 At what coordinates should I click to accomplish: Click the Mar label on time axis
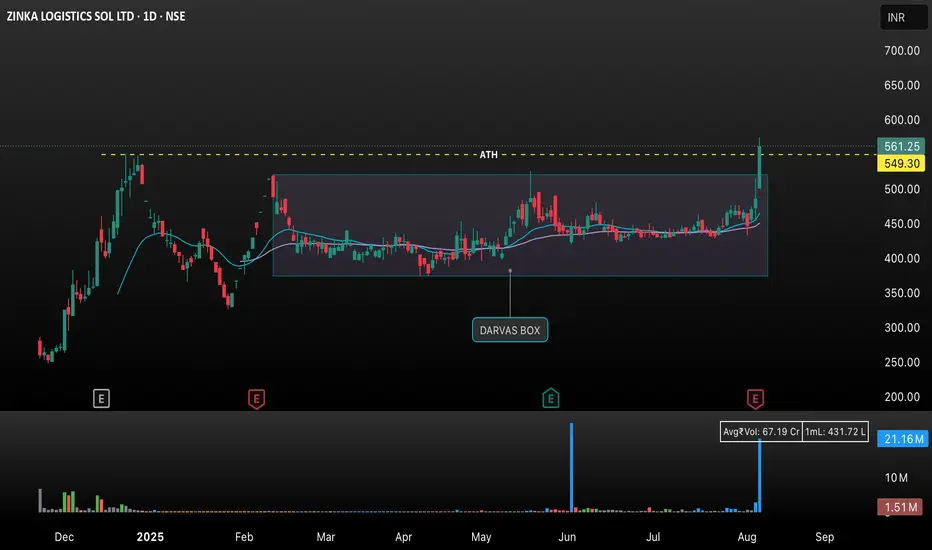coord(326,537)
